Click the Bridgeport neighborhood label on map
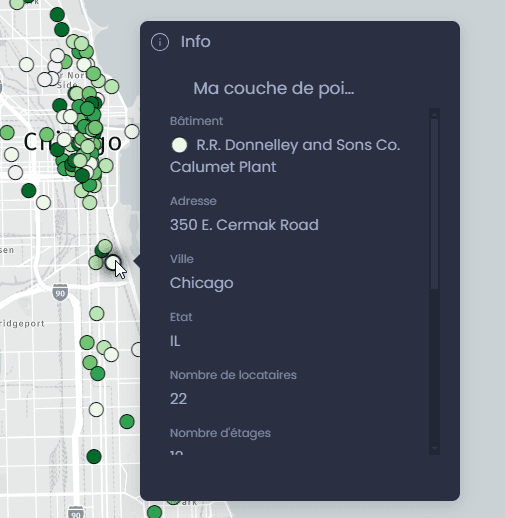505x518 pixels. pyautogui.click(x=22, y=323)
